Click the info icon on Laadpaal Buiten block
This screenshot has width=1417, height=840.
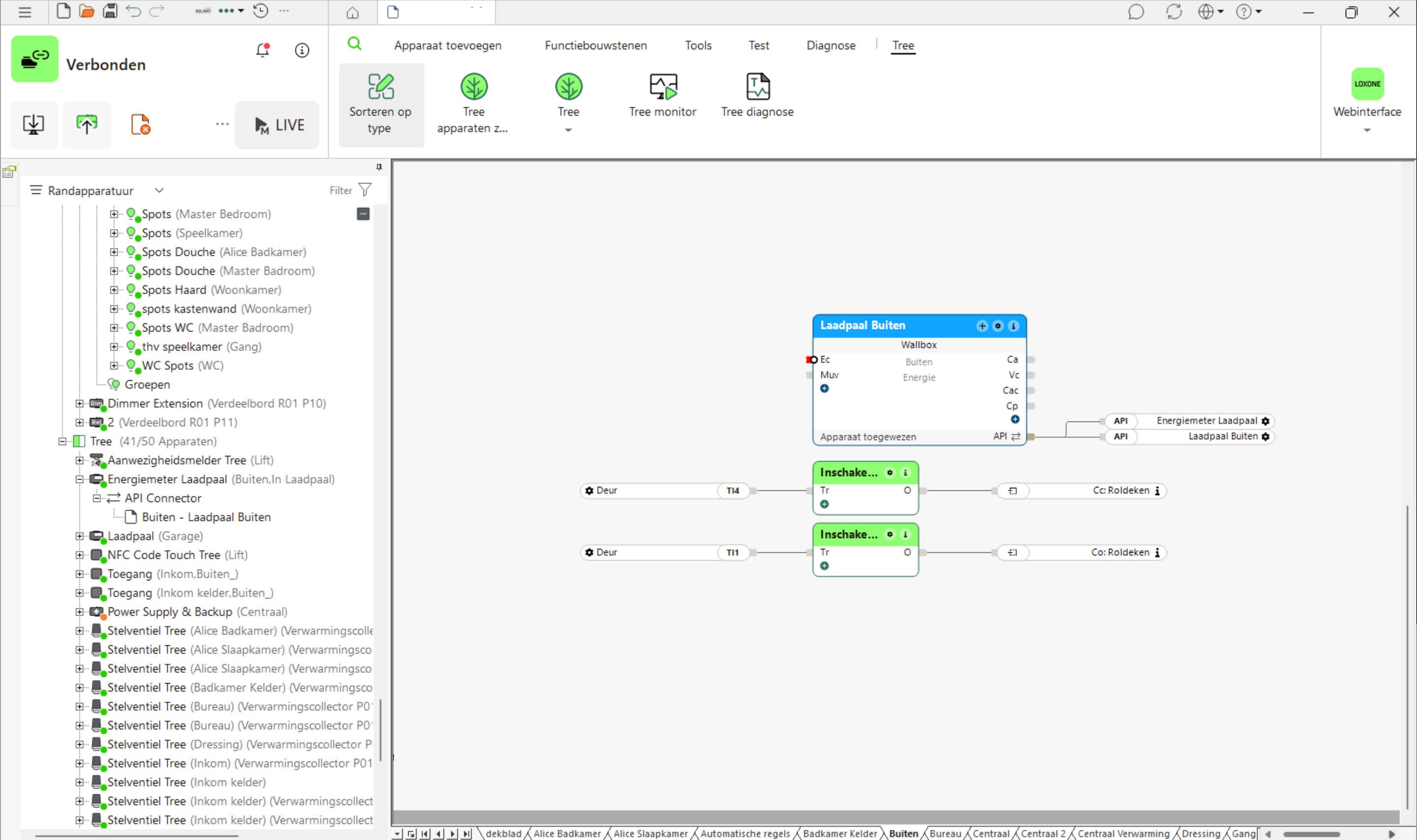click(x=1014, y=326)
